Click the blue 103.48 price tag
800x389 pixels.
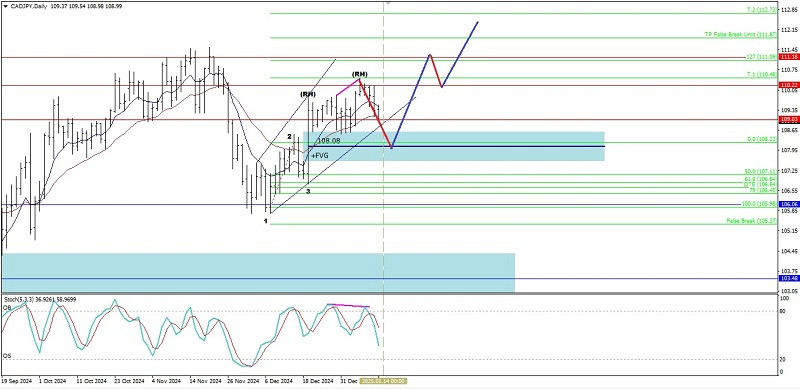(x=789, y=278)
